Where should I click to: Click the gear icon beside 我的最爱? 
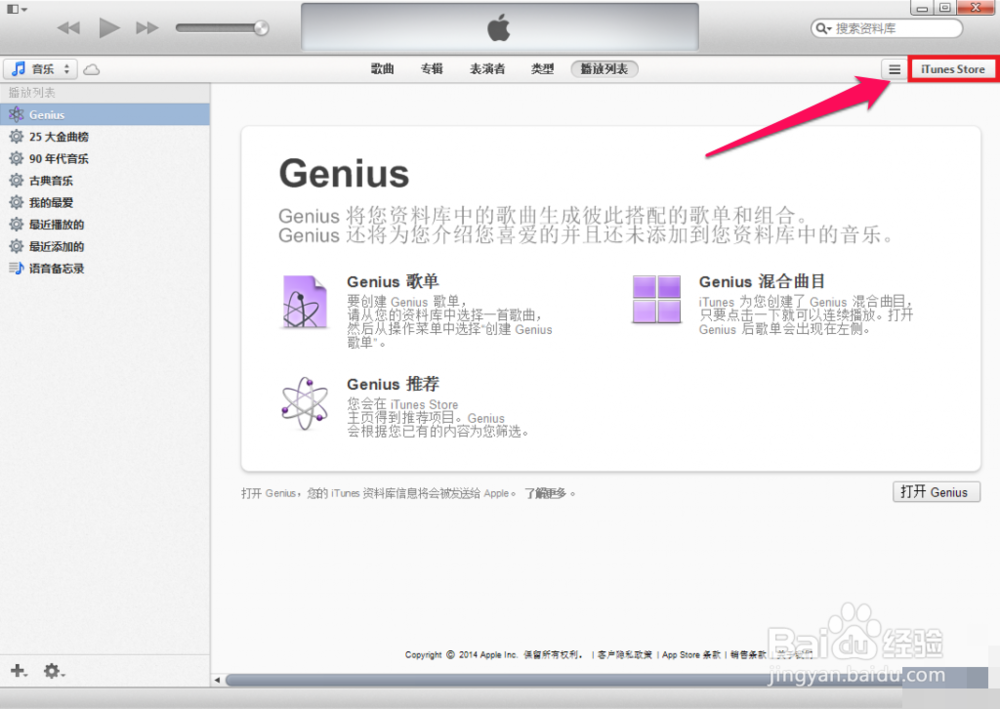16,202
